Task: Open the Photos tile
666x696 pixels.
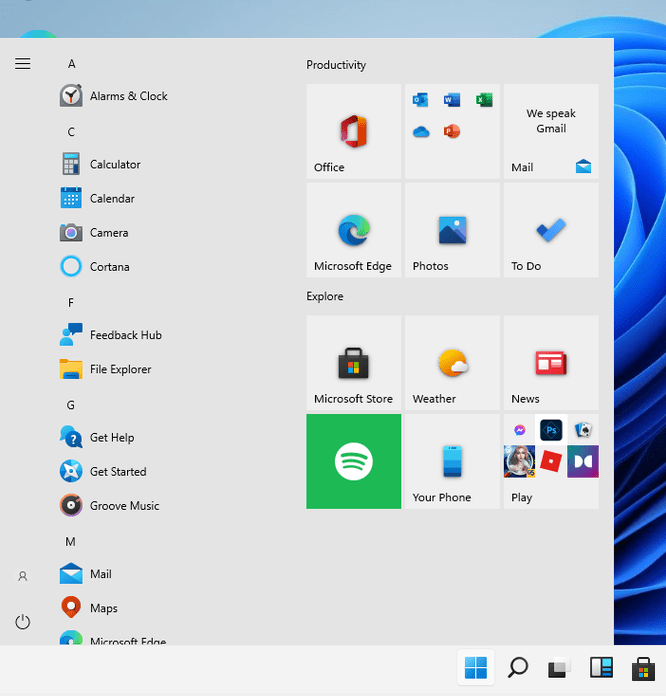Action: click(452, 230)
